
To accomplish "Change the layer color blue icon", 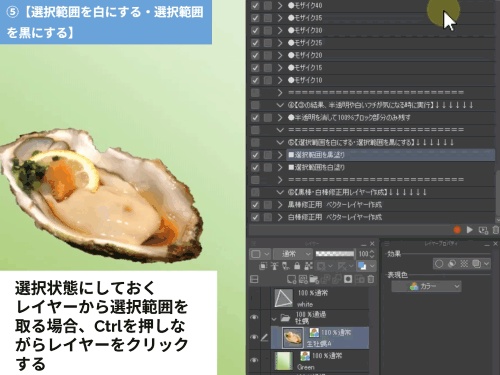I will pyautogui.click(x=362, y=266).
